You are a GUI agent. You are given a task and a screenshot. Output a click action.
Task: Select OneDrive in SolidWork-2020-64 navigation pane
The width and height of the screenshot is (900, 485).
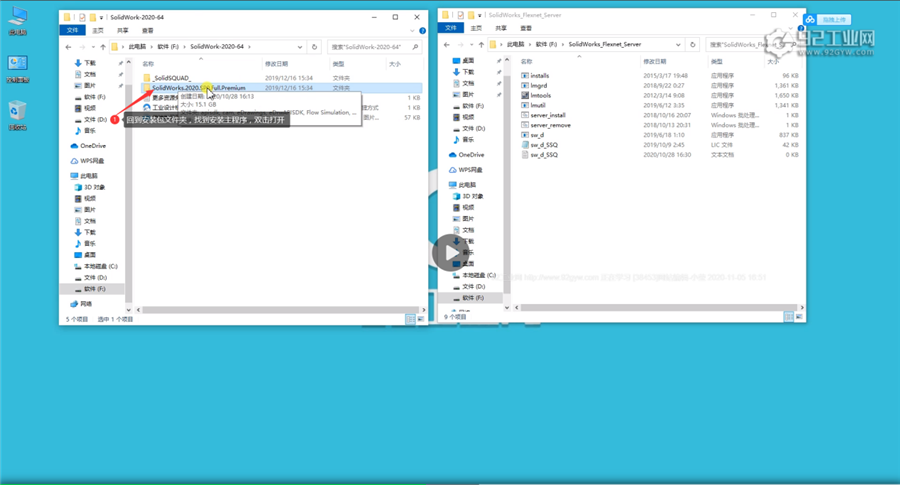pos(88,146)
